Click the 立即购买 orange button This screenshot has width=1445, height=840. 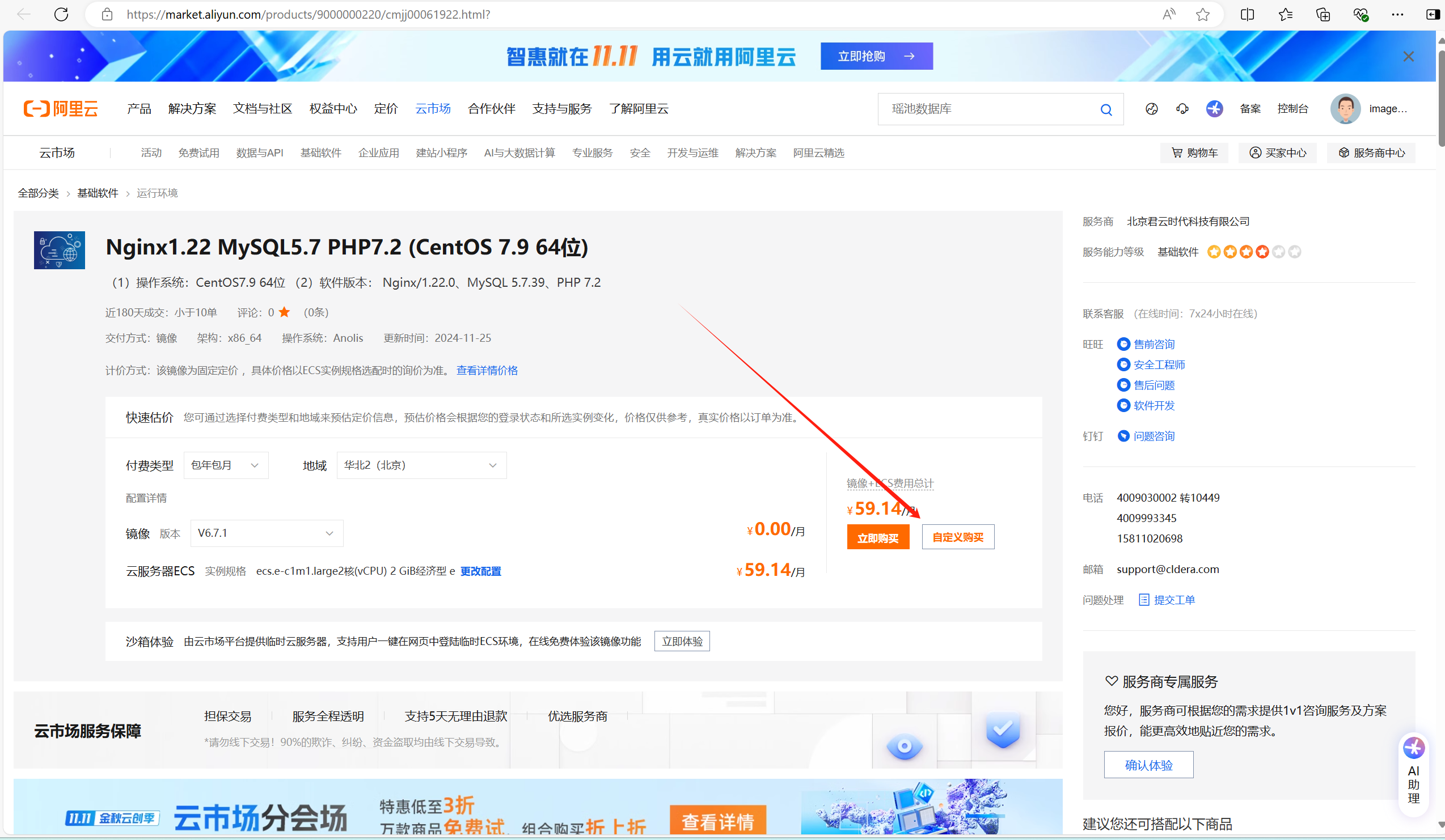(877, 537)
